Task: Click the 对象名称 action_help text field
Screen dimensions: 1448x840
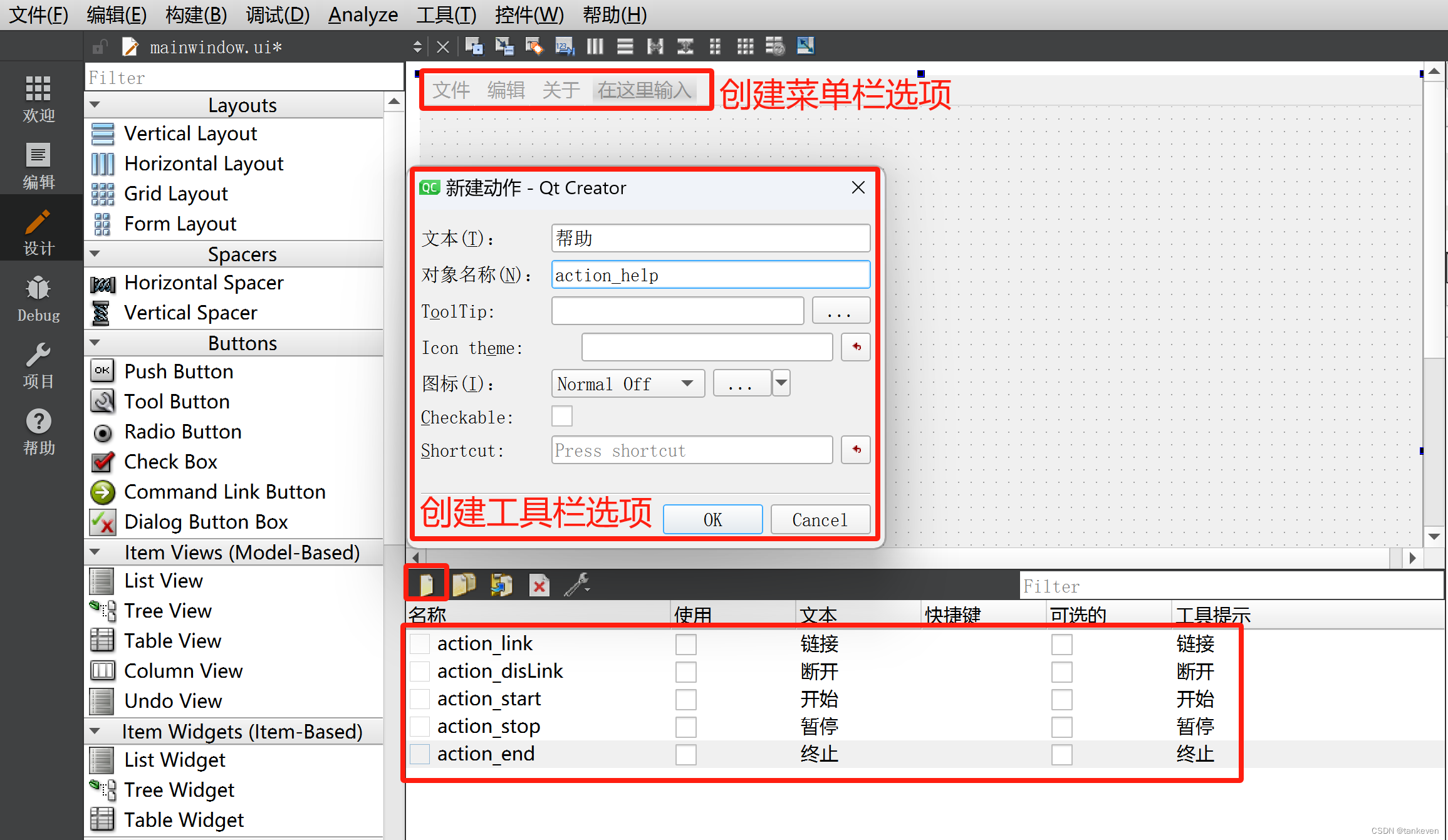Action: 710,275
